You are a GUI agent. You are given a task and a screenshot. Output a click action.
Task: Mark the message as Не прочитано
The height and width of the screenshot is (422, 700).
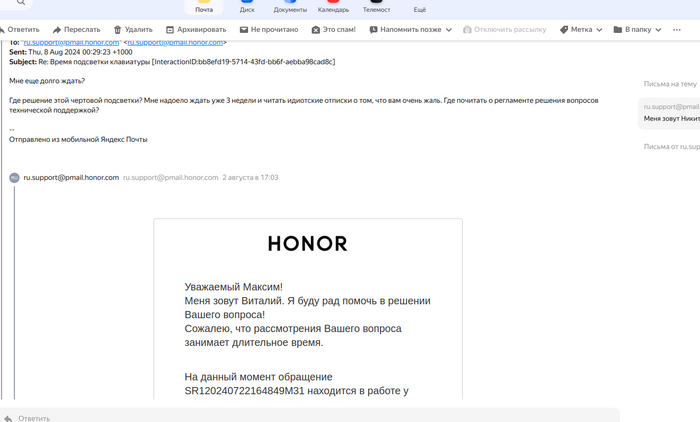(269, 30)
